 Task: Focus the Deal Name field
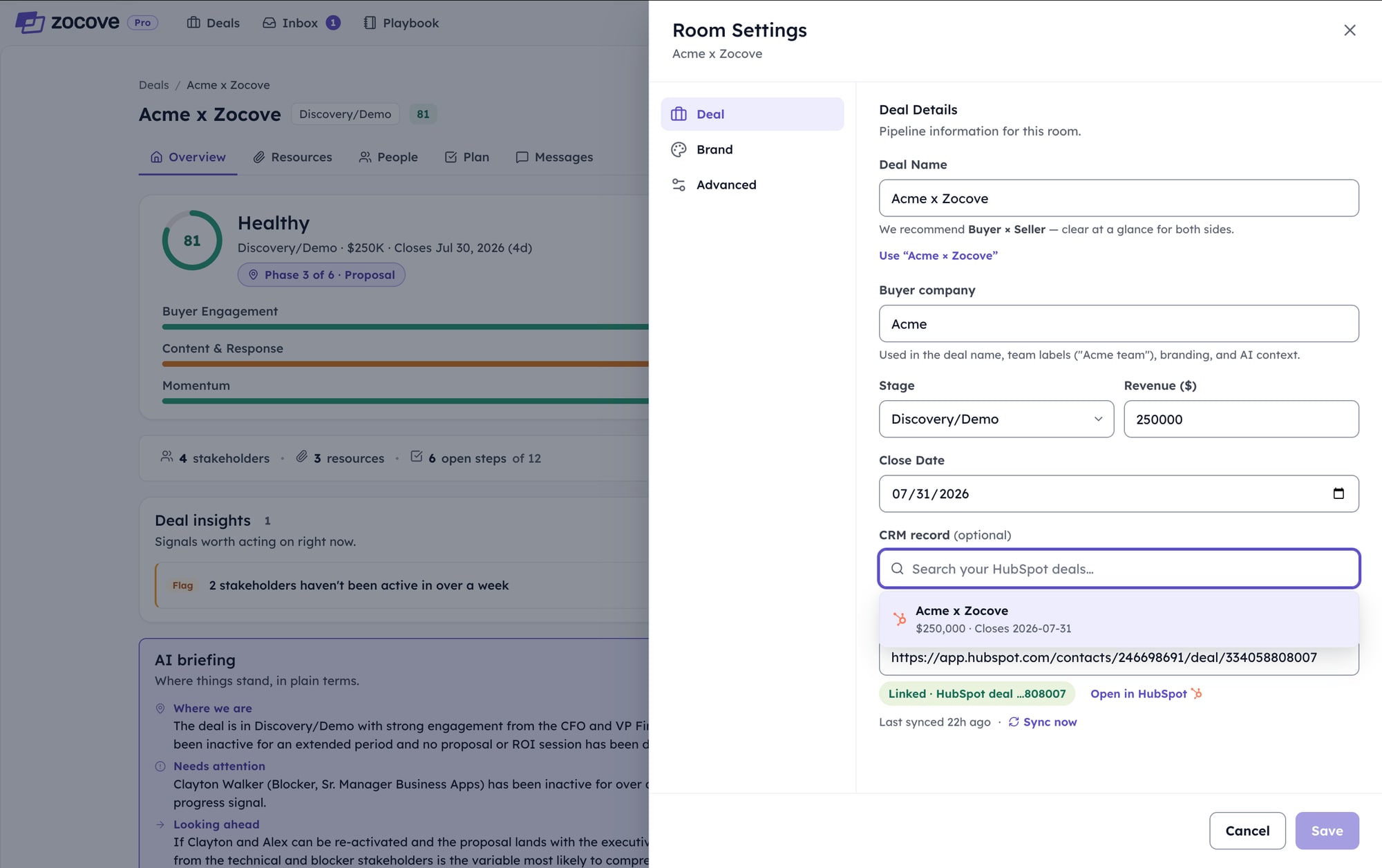[1119, 198]
